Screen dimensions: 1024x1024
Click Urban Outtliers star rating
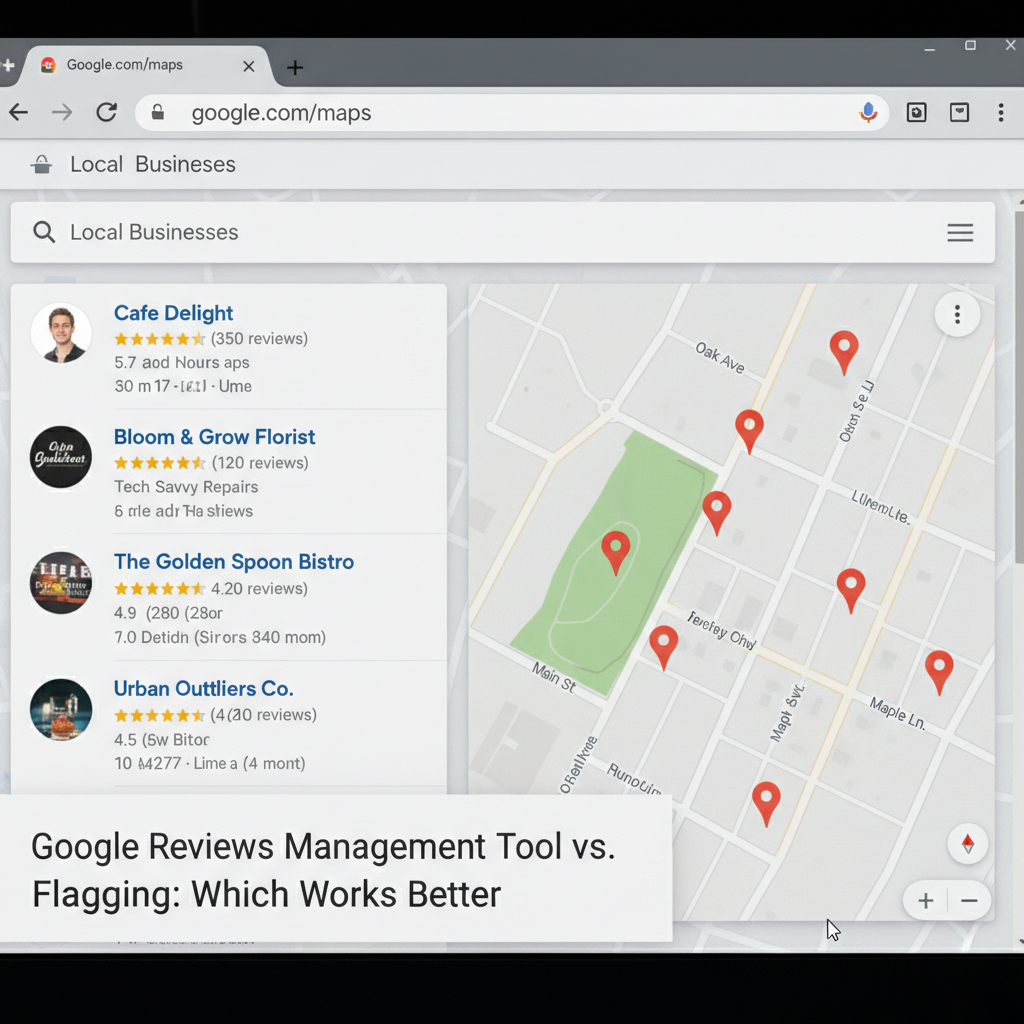pos(159,715)
